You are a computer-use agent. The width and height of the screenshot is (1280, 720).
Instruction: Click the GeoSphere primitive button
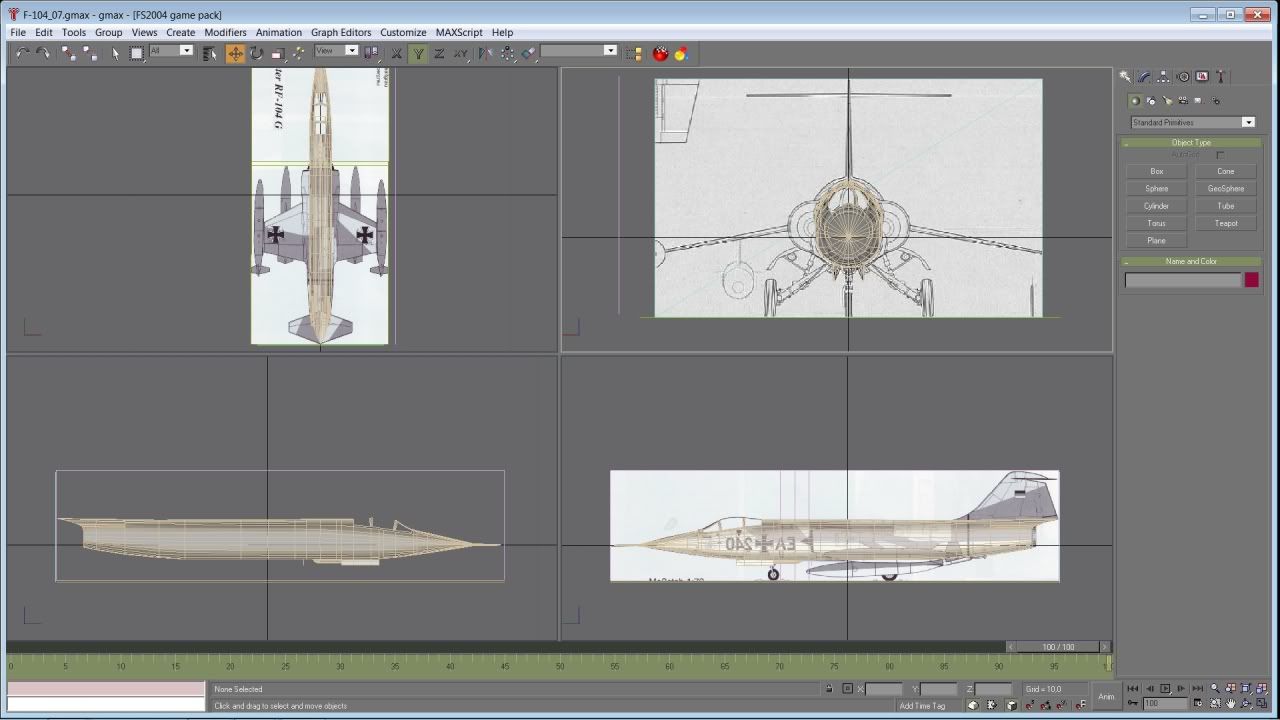coord(1226,188)
